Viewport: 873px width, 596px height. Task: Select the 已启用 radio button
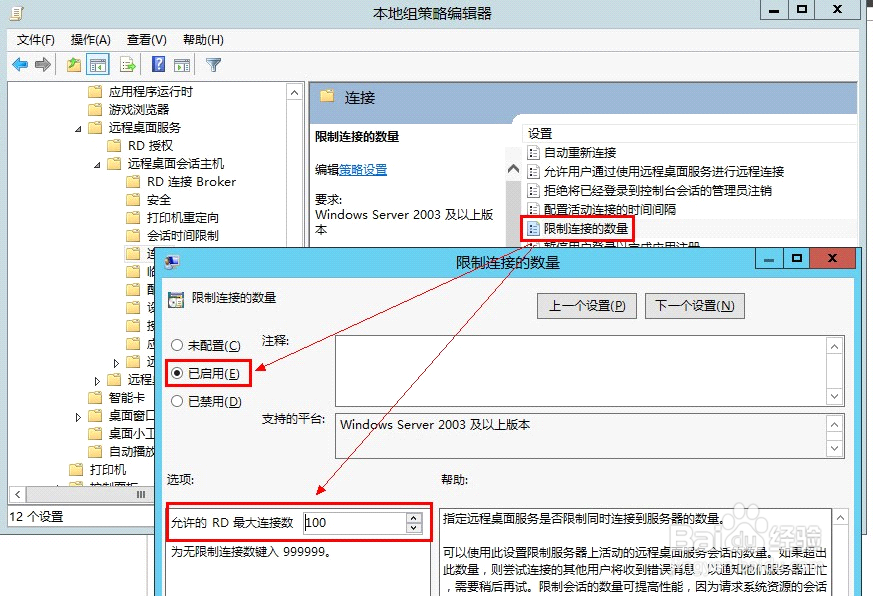177,375
